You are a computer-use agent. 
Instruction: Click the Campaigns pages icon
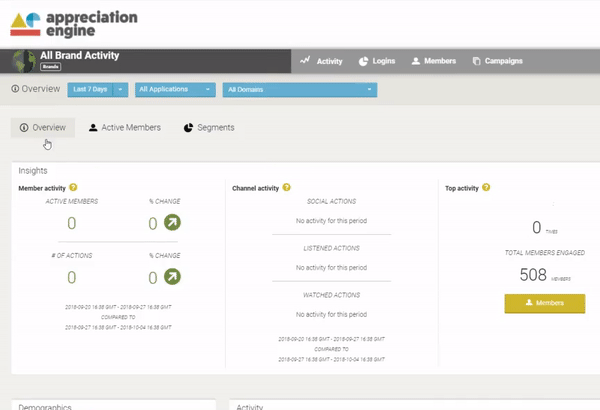(476, 61)
